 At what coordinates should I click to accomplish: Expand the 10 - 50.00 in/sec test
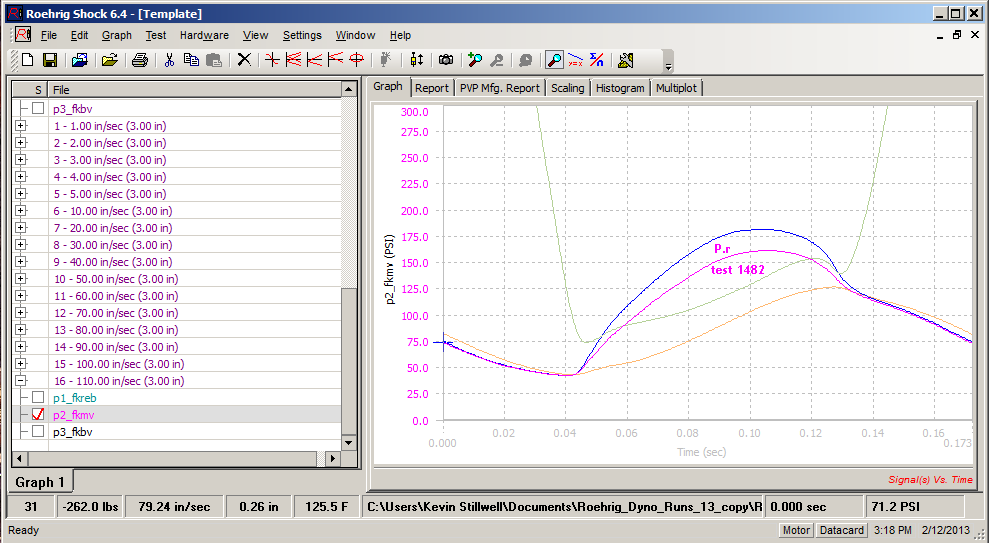pos(20,279)
